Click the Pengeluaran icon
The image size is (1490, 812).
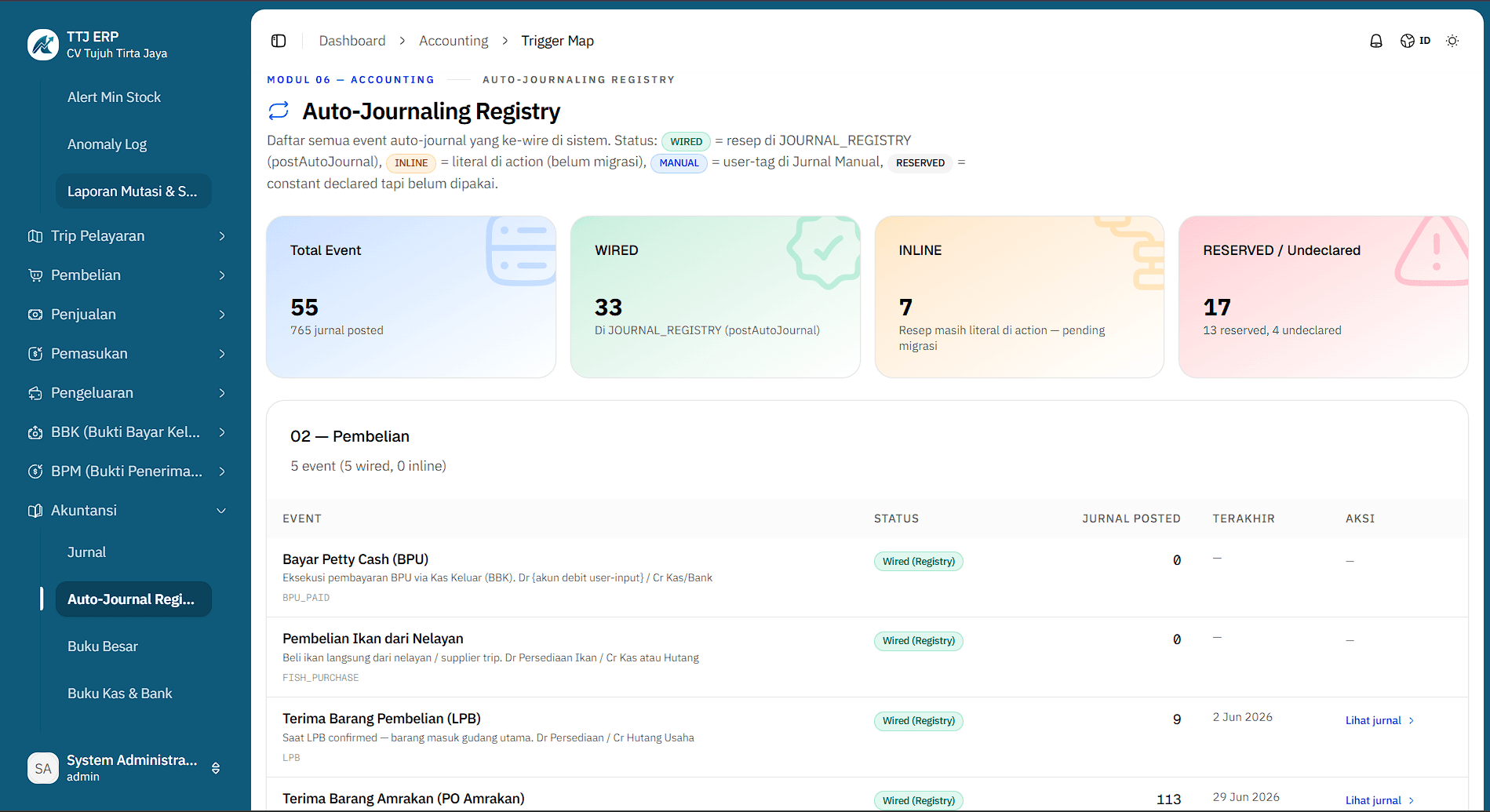coord(35,393)
